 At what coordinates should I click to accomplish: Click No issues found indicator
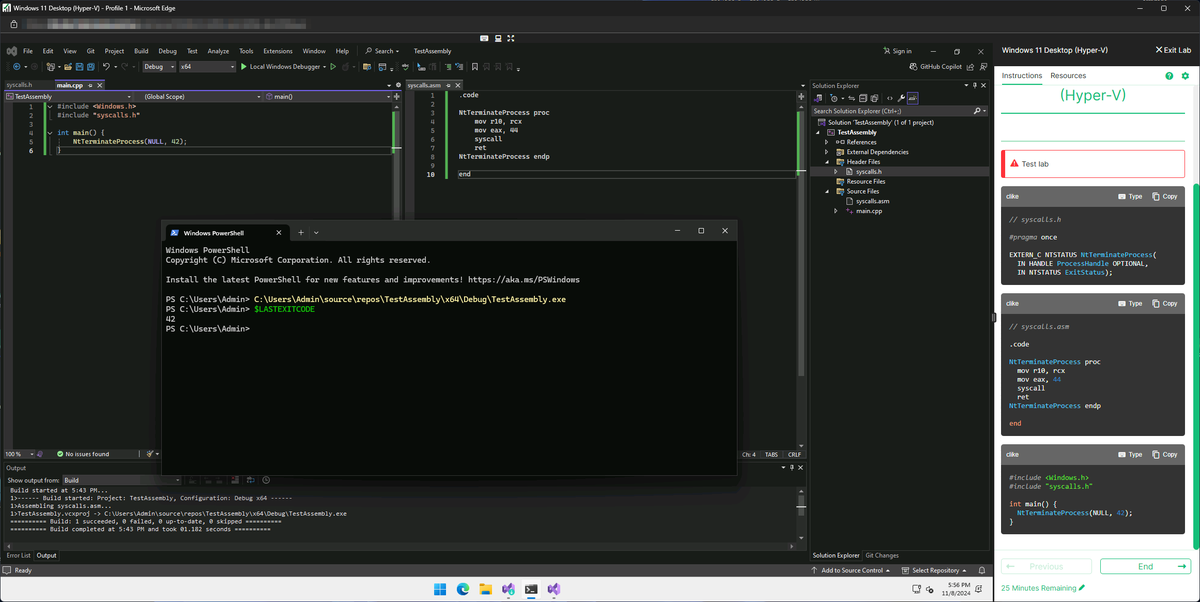pos(83,454)
